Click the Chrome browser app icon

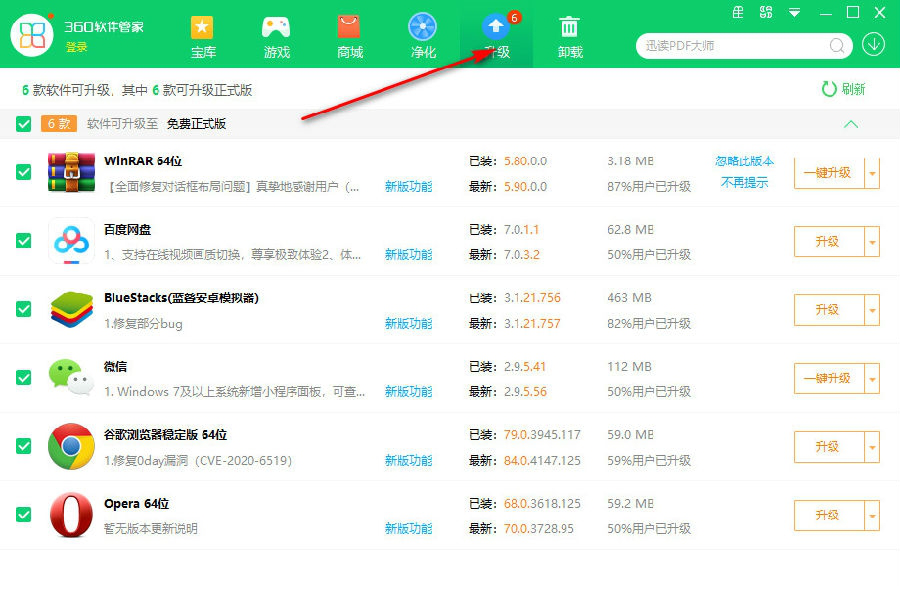coord(71,446)
